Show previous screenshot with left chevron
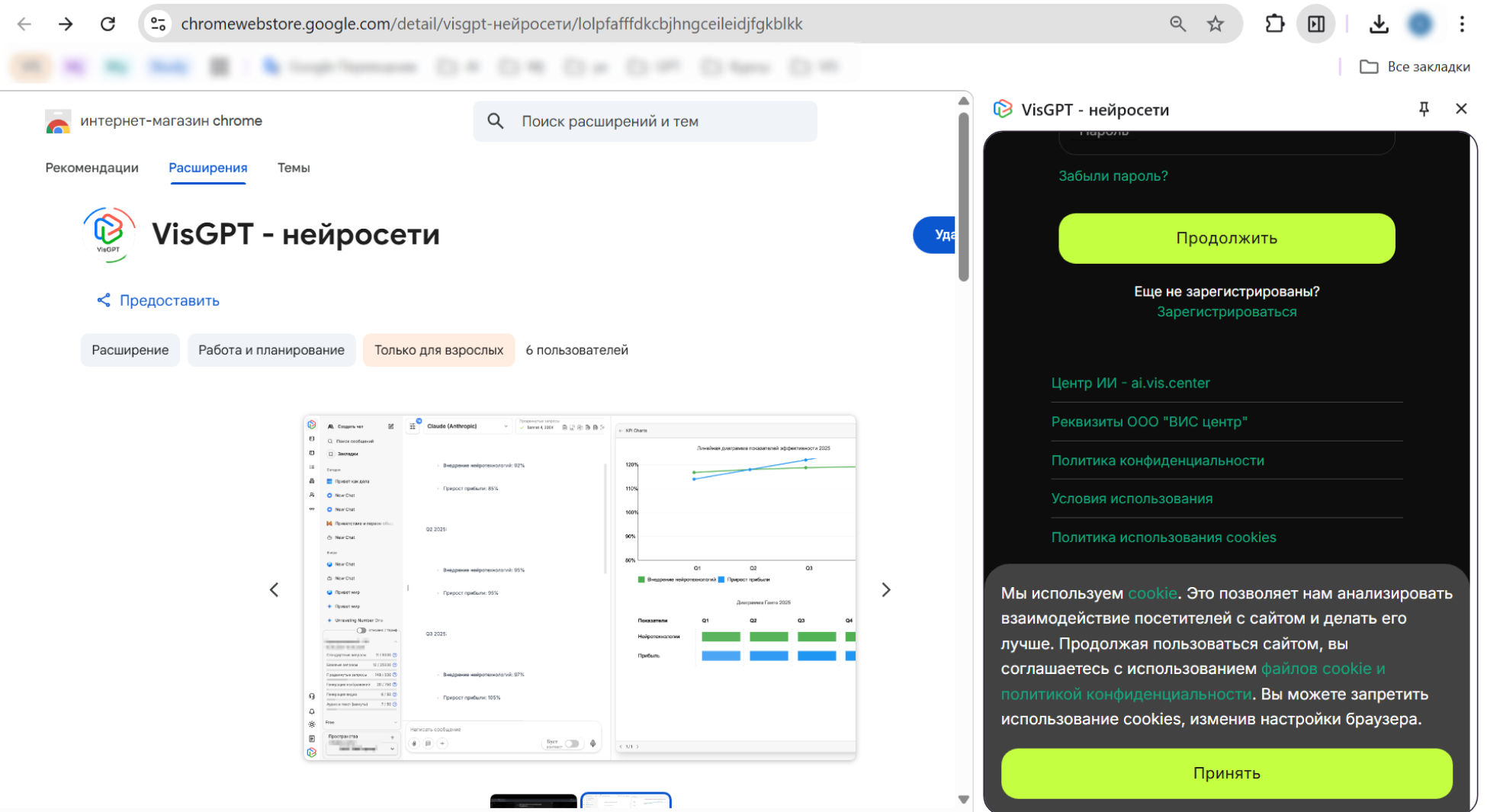The image size is (1487, 812). point(274,590)
